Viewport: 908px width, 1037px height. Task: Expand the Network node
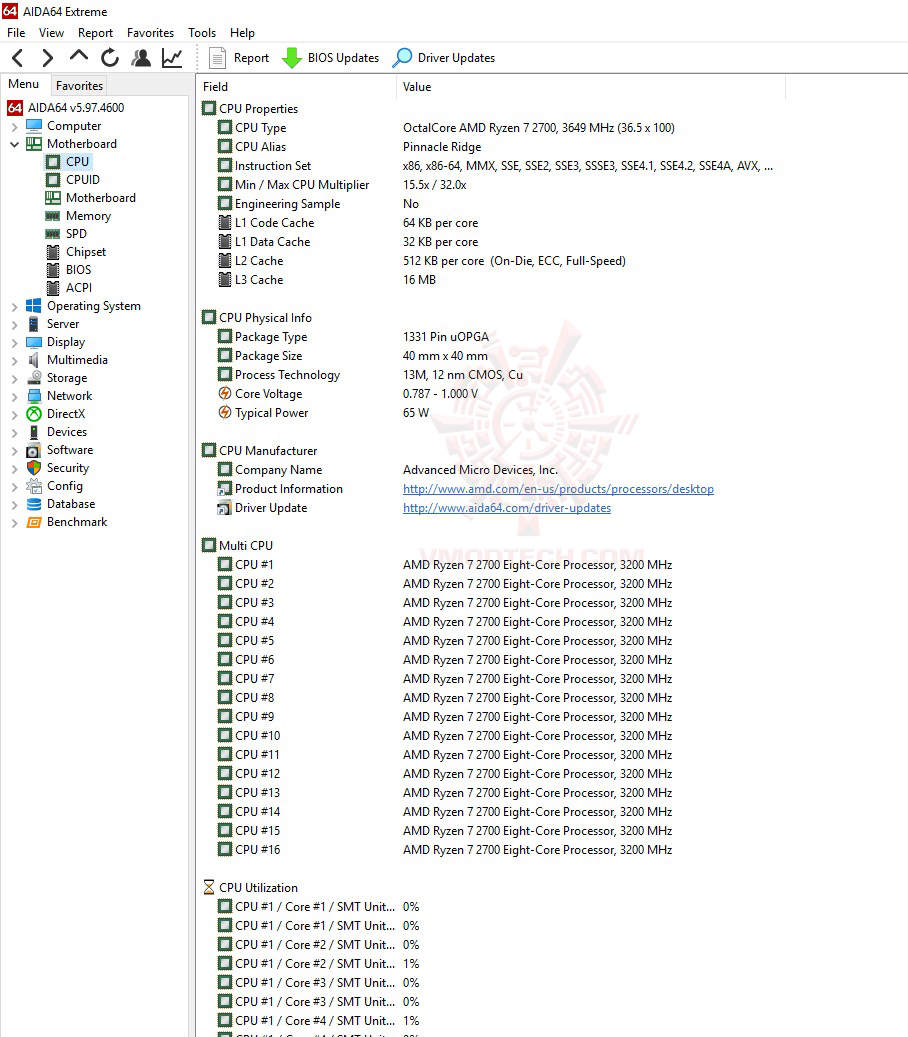14,397
